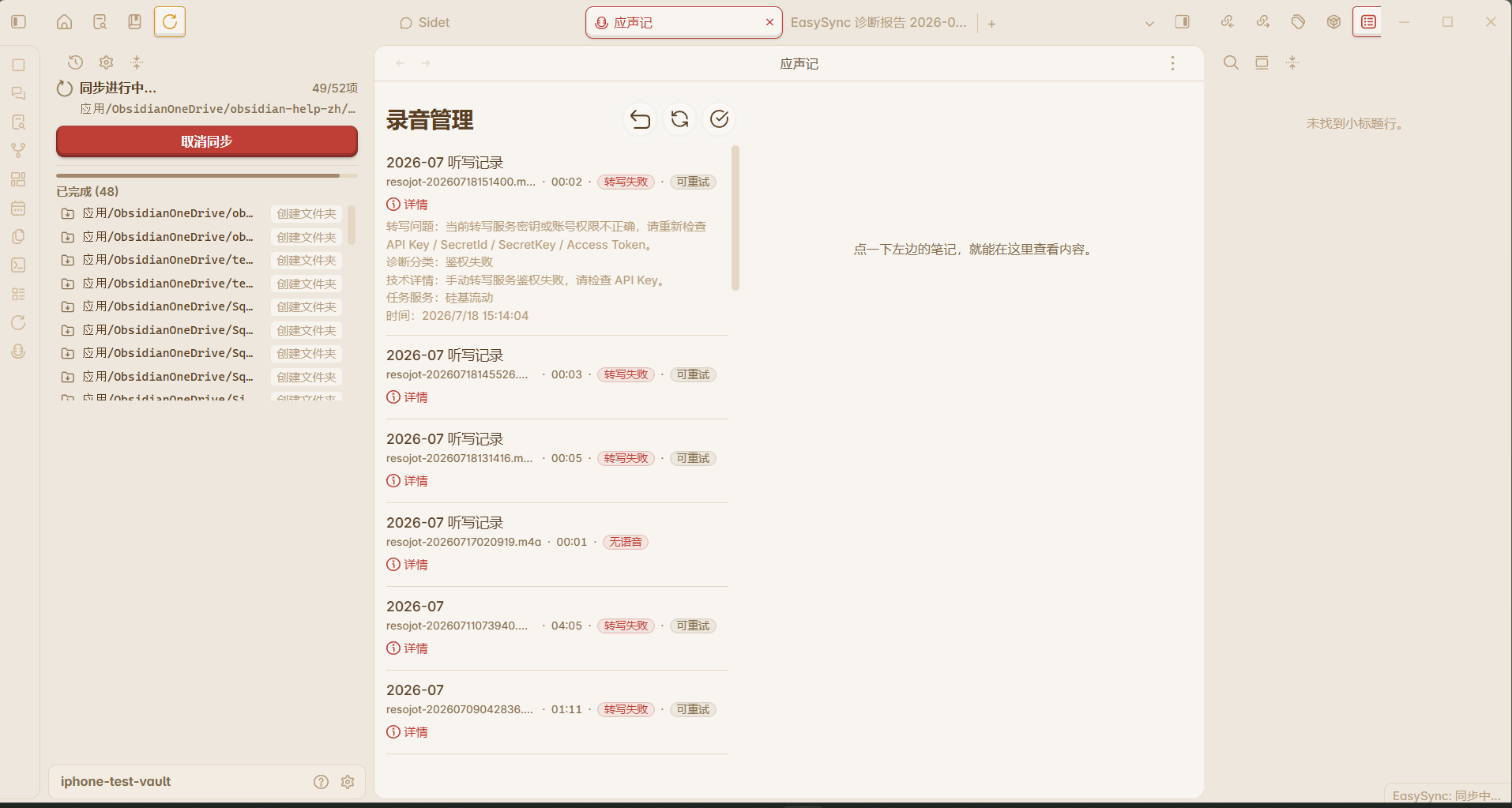Open the microphone recorder ribbon icon

[x=19, y=351]
